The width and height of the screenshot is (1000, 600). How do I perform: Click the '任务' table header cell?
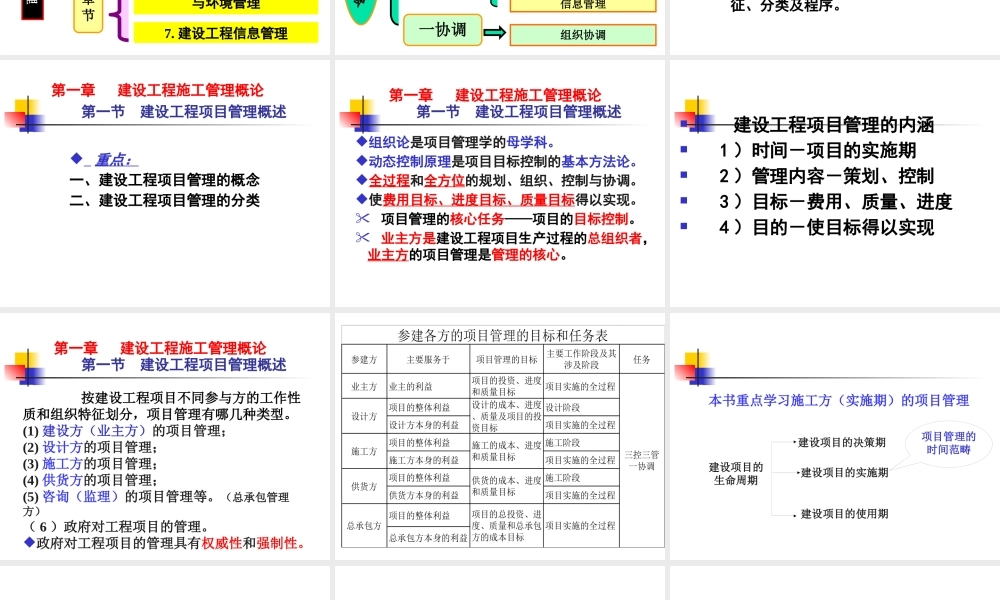tap(642, 360)
